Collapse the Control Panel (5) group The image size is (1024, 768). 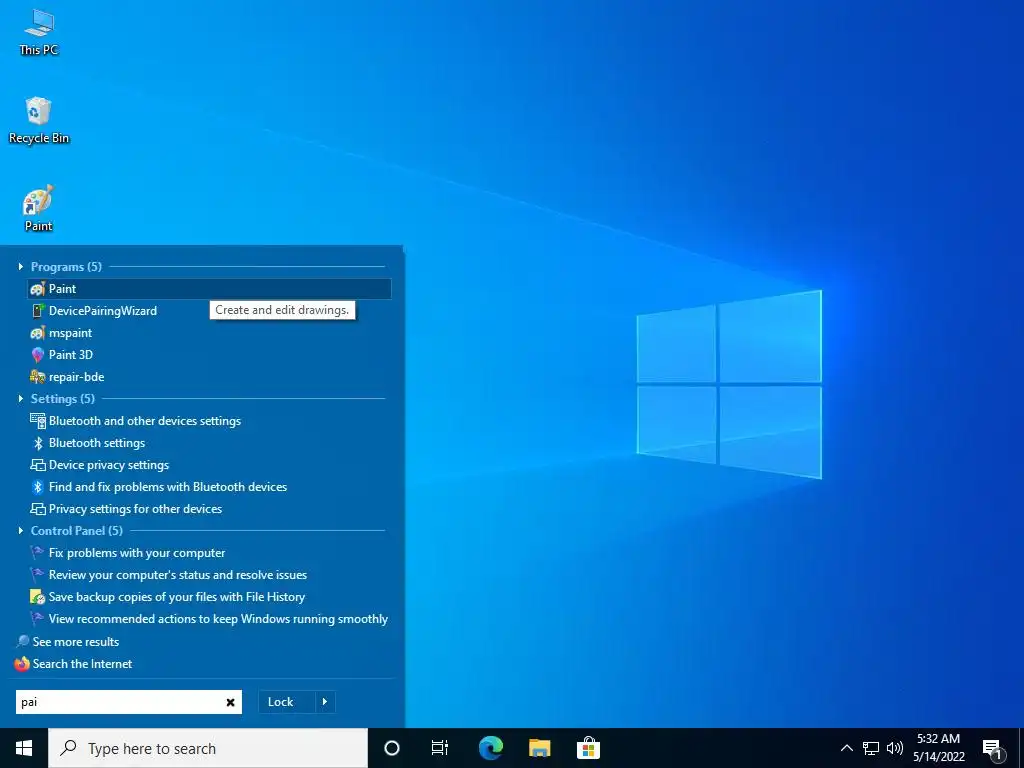pos(21,530)
